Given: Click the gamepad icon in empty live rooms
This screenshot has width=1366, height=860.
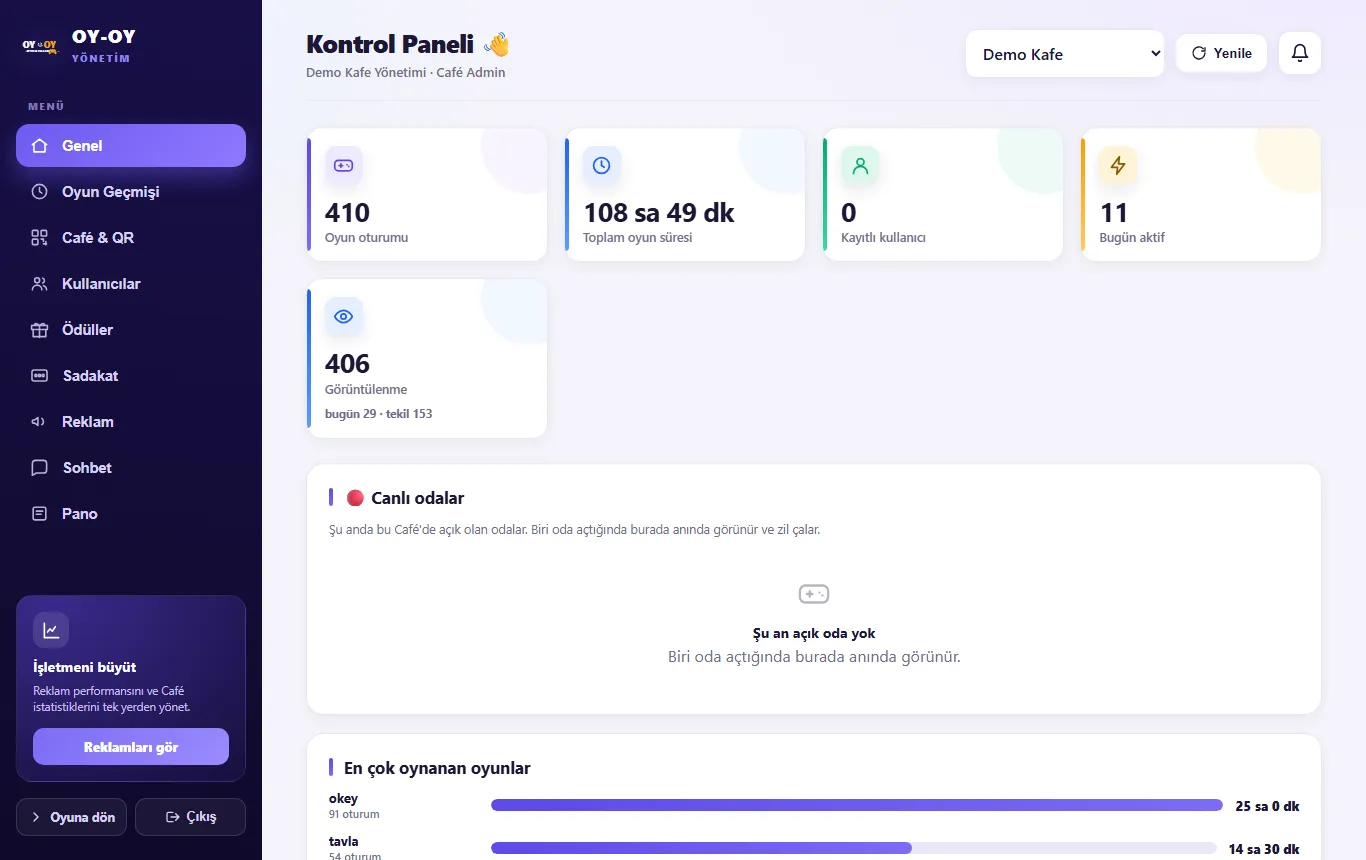Looking at the screenshot, I should pos(814,594).
